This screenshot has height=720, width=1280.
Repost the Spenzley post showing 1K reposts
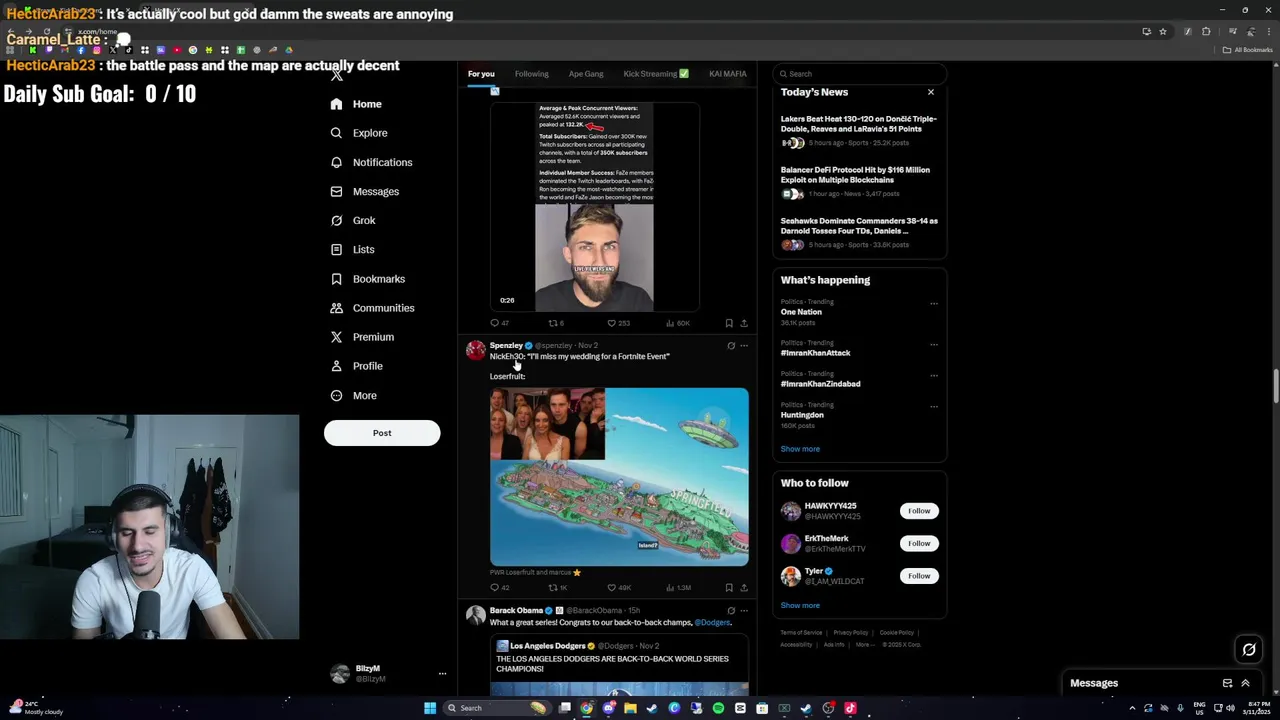tap(558, 588)
